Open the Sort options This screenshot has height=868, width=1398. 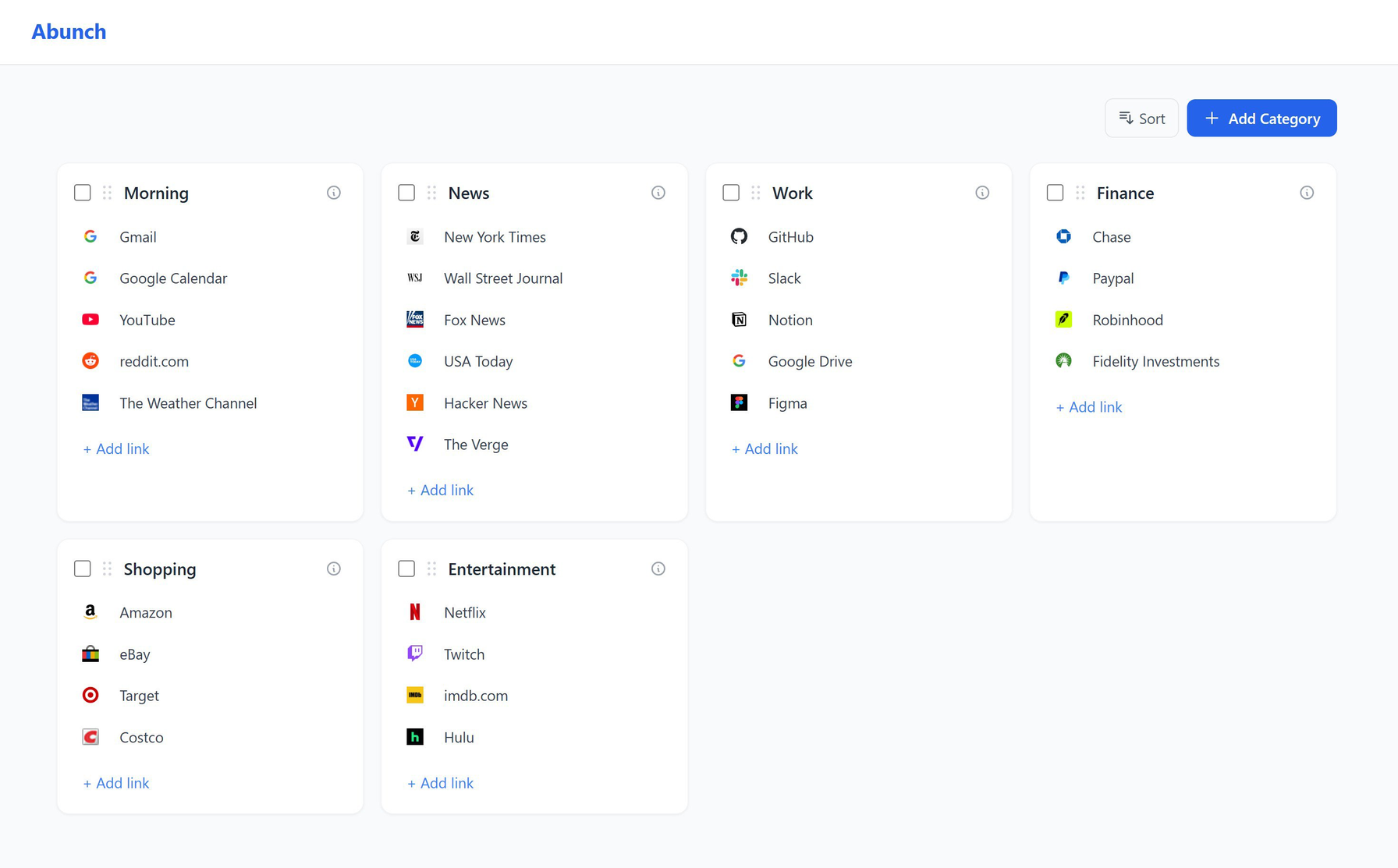[1142, 118]
